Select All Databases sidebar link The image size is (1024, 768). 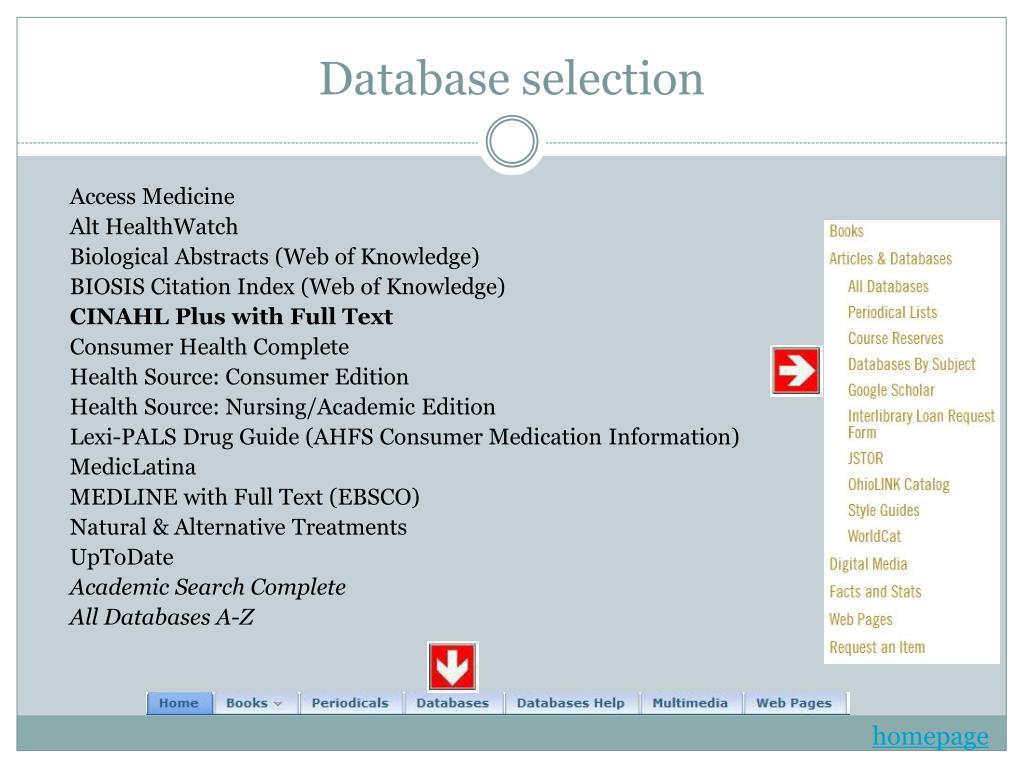[x=888, y=287]
